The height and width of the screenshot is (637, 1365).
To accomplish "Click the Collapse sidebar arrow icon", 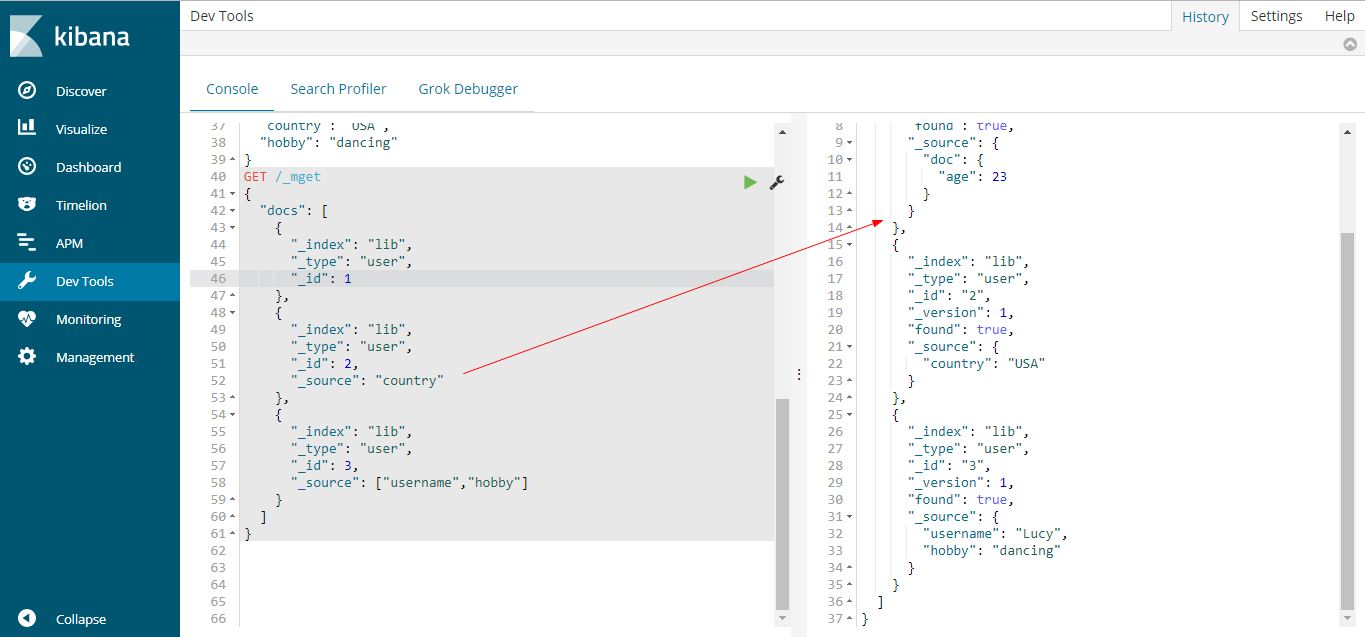I will pyautogui.click(x=27, y=619).
